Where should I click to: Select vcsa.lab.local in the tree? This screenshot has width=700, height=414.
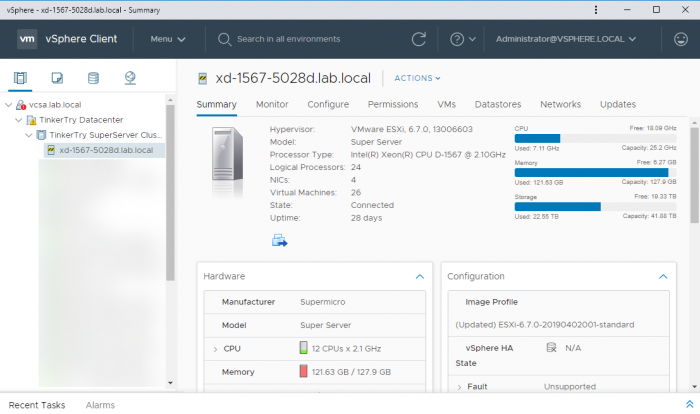[55, 105]
